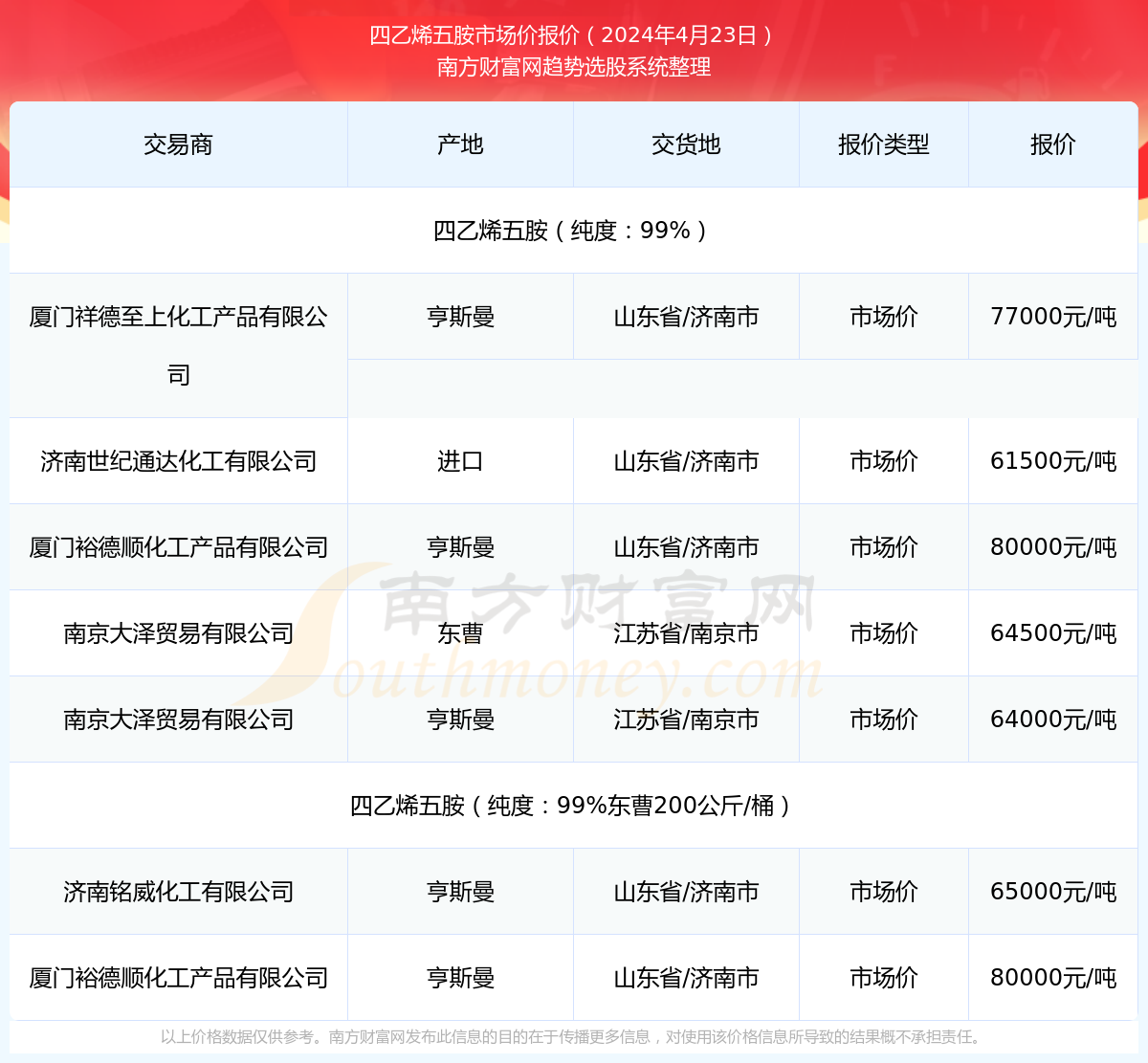This screenshot has height=1063, width=1148.
Task: Click 亨斯曼 in the 济南铭威 row
Action: tap(460, 892)
